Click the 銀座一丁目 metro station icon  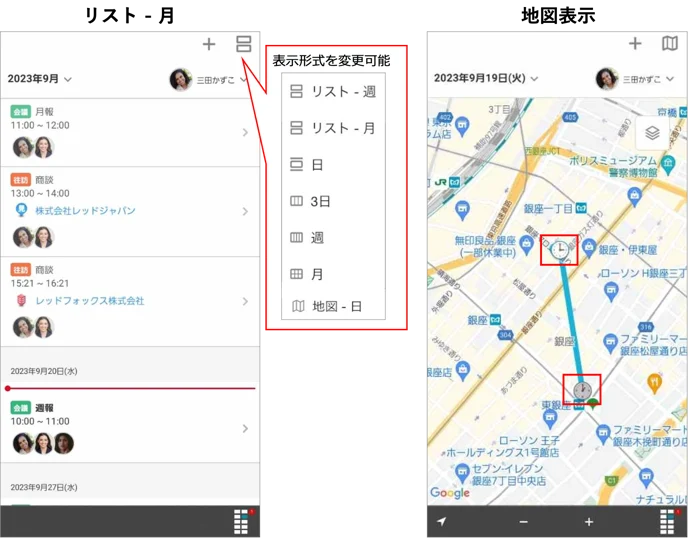[x=581, y=208]
